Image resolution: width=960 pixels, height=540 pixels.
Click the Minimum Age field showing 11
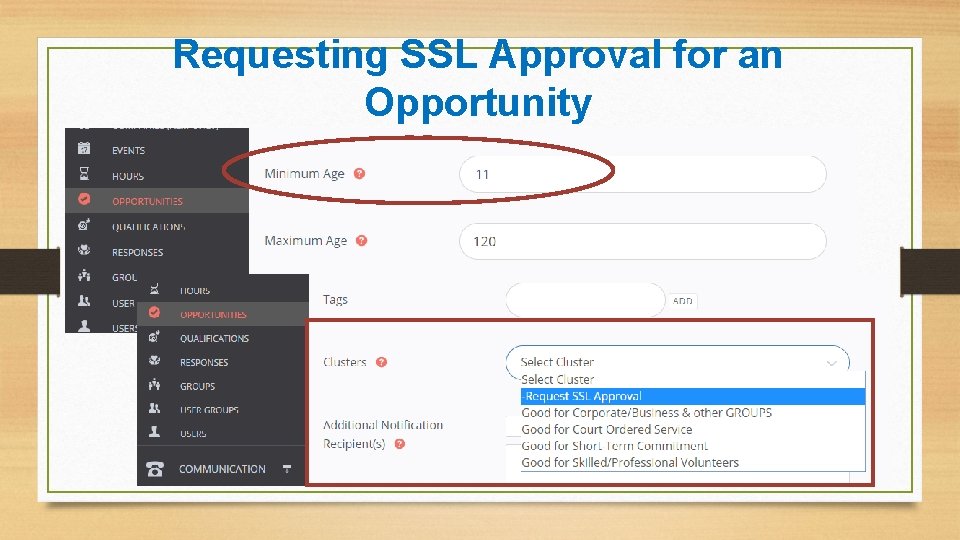click(642, 174)
